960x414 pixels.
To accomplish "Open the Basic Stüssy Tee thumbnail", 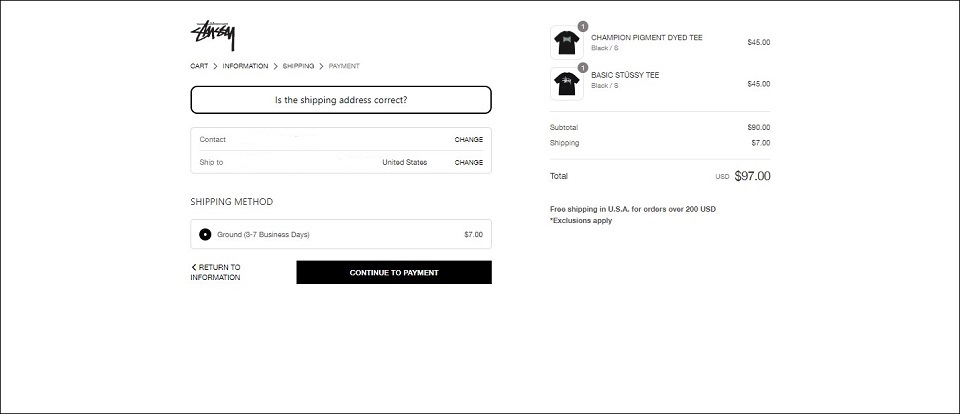I will [567, 84].
